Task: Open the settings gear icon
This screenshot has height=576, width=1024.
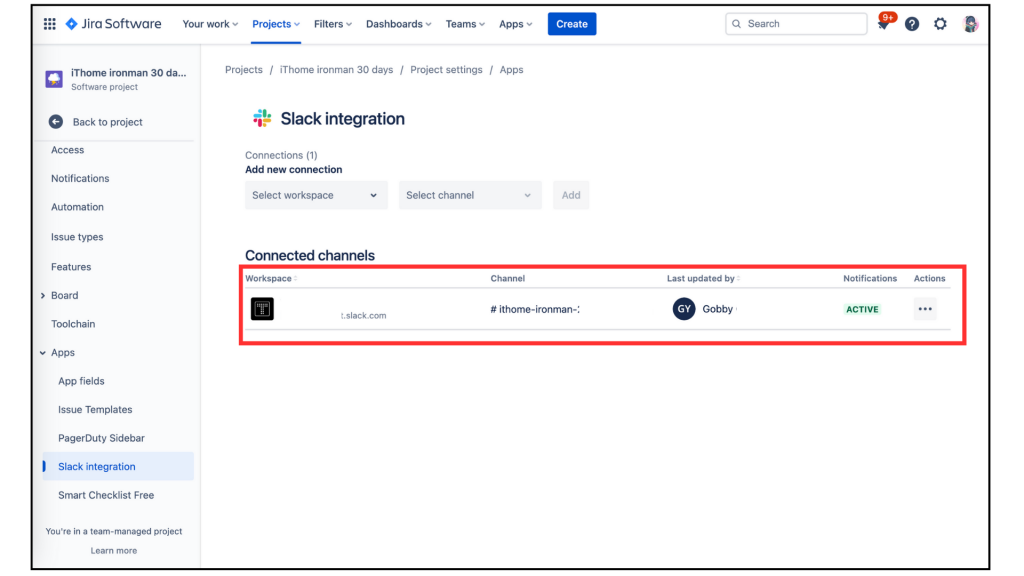Action: [x=940, y=24]
